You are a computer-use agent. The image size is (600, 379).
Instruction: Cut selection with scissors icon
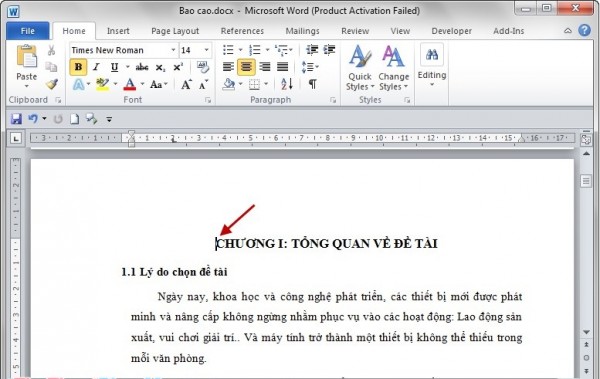(51, 50)
